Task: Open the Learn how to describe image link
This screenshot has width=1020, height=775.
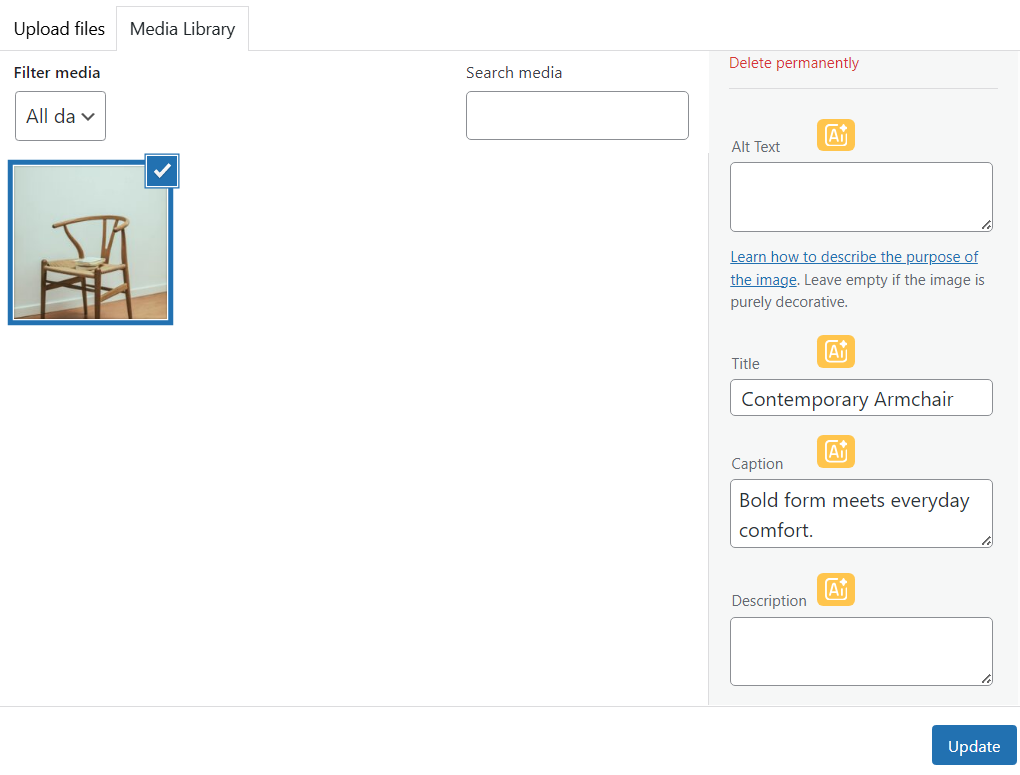Action: 853,257
